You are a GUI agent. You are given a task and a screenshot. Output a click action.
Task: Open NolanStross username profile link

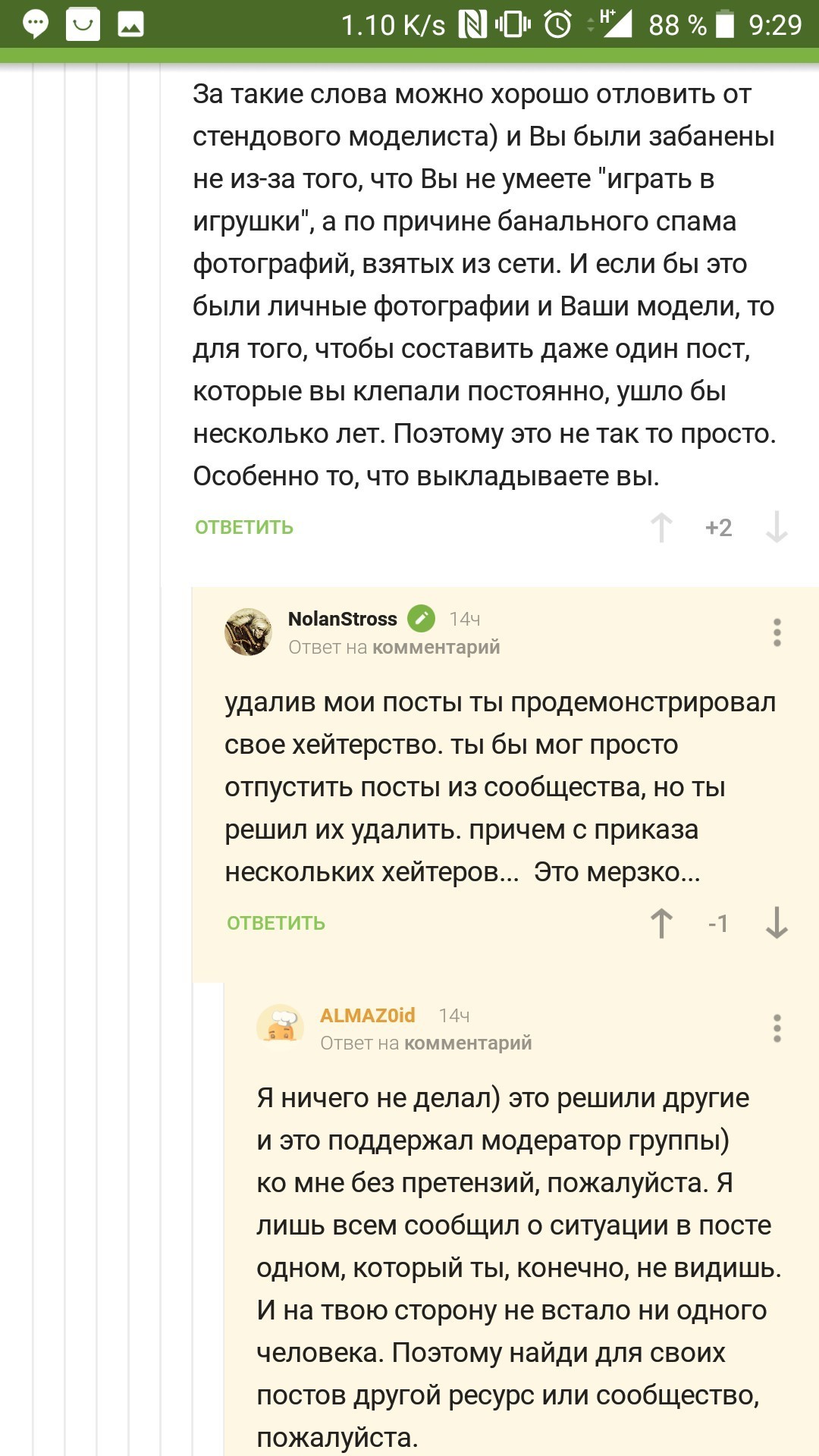coord(342,619)
